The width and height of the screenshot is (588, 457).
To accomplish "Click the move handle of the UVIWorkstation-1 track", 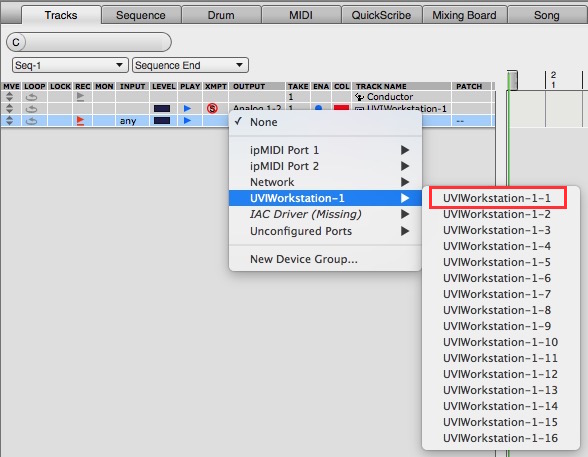I will pos(9,109).
